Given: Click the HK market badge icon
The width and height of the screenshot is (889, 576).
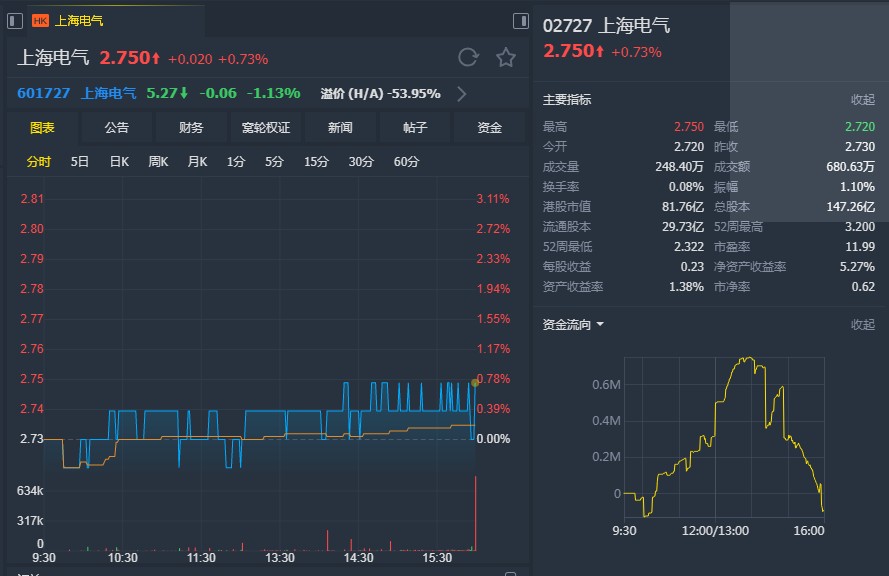Looking at the screenshot, I should click(40, 21).
